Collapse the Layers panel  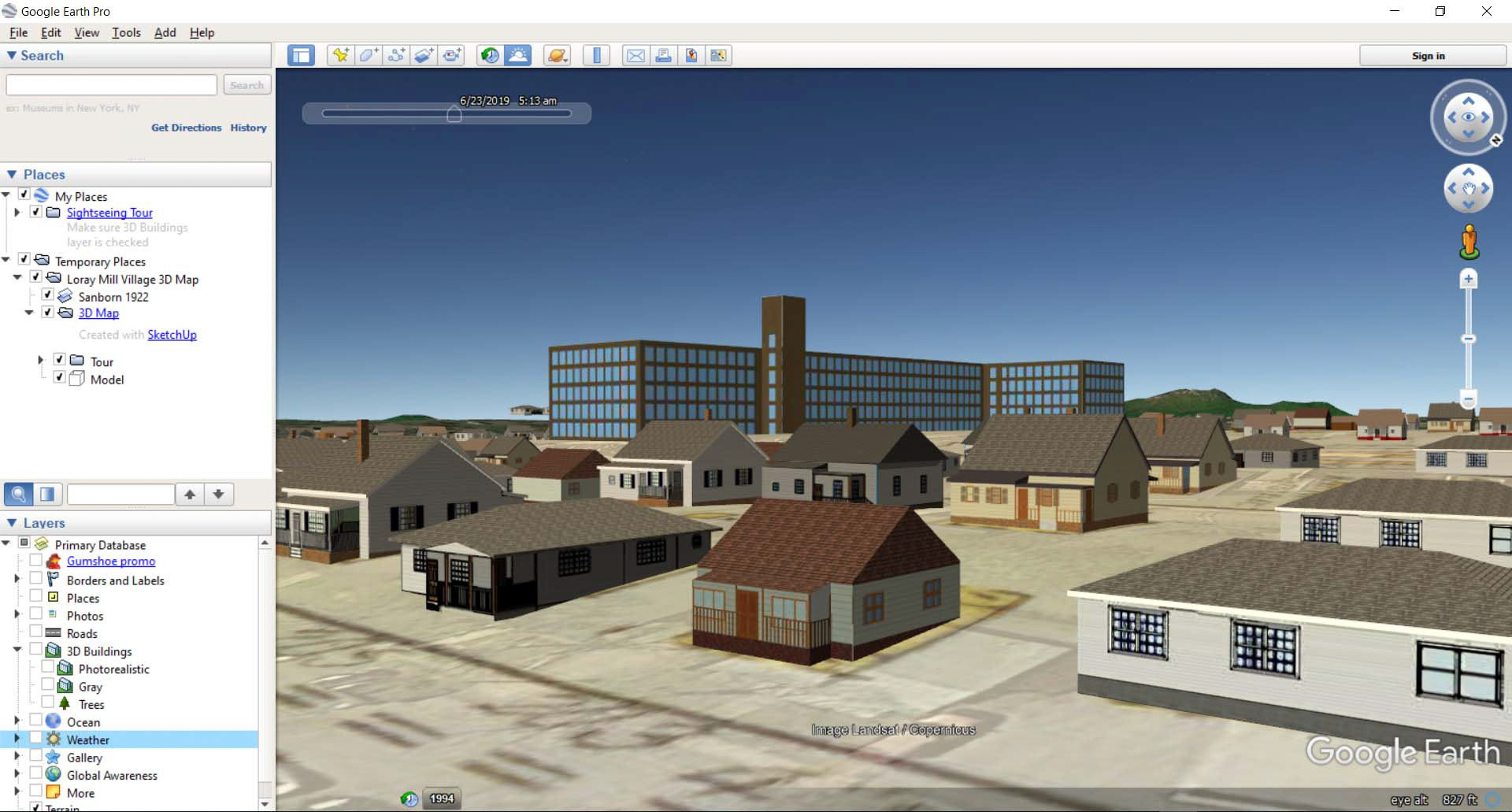point(12,522)
